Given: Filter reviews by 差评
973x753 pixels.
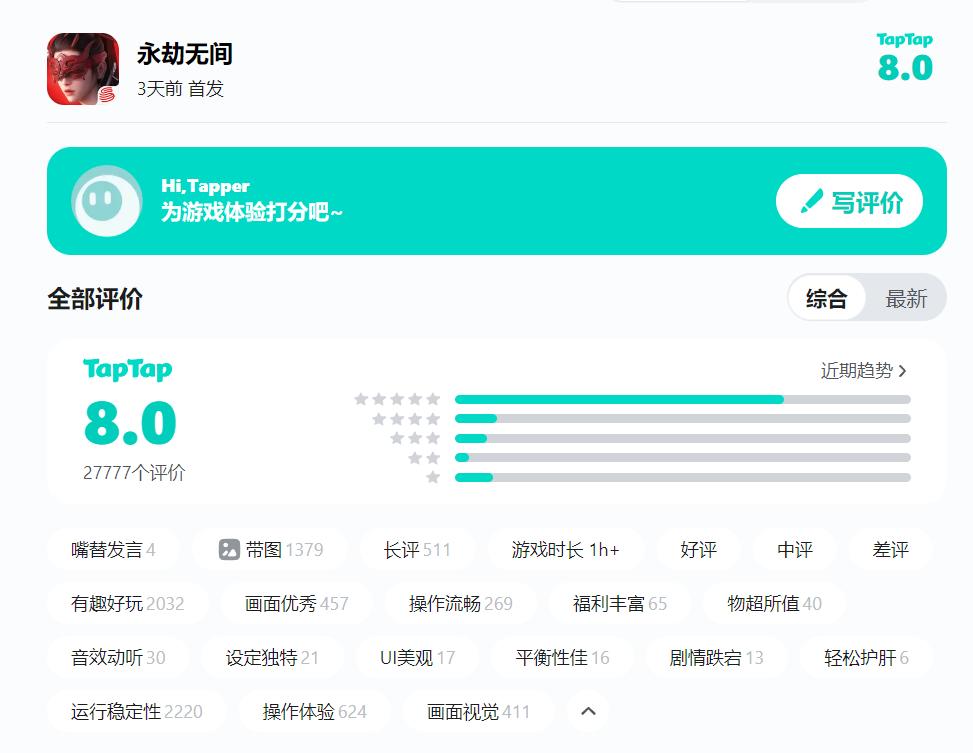Looking at the screenshot, I should click(x=890, y=549).
